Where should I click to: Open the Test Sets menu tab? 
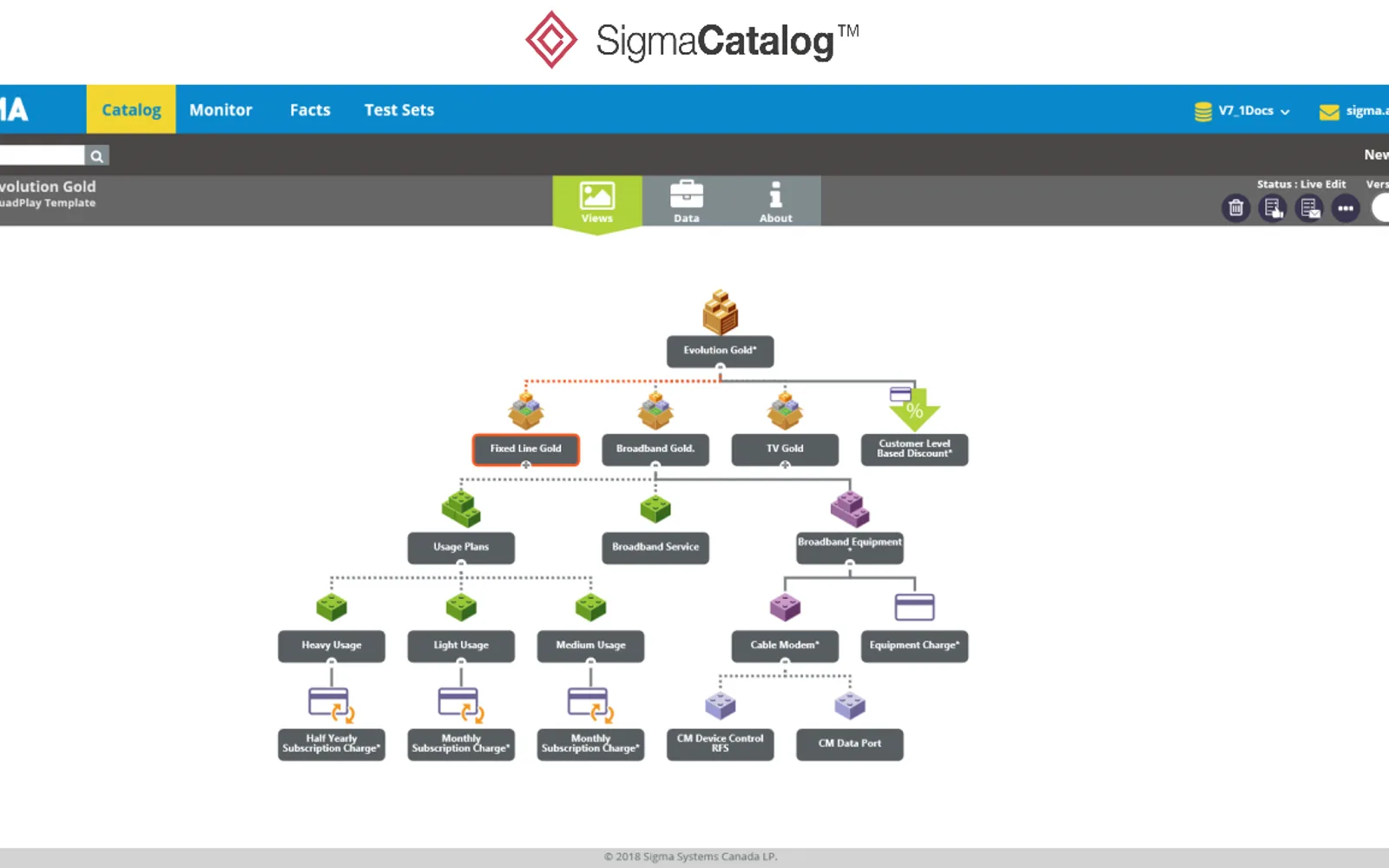(399, 109)
